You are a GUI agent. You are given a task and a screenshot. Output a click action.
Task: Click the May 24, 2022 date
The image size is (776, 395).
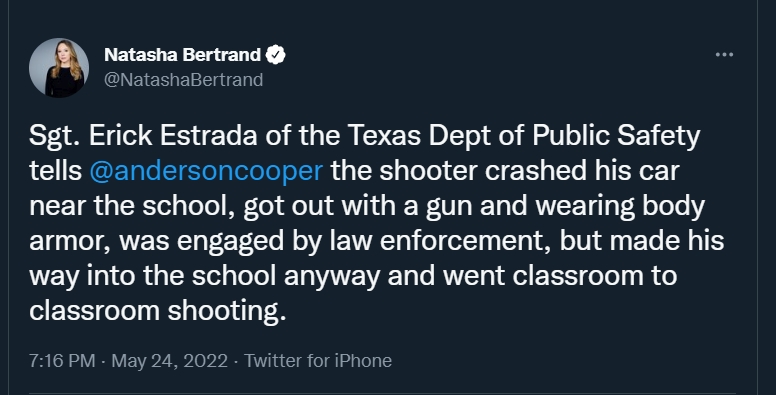point(169,360)
